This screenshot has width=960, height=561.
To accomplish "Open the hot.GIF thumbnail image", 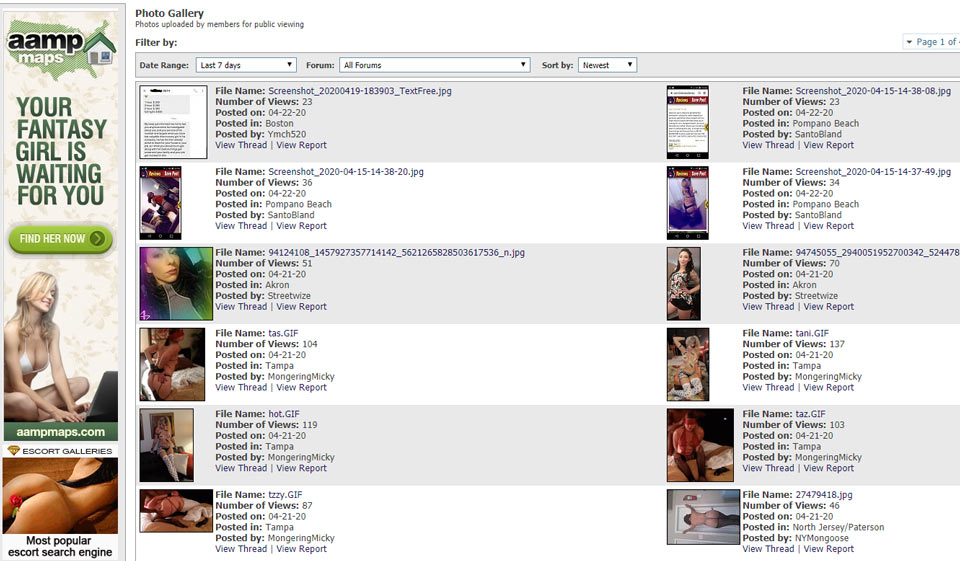I will [x=166, y=445].
